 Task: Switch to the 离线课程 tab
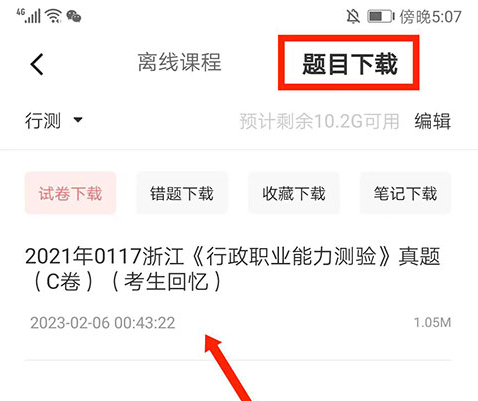[179, 62]
